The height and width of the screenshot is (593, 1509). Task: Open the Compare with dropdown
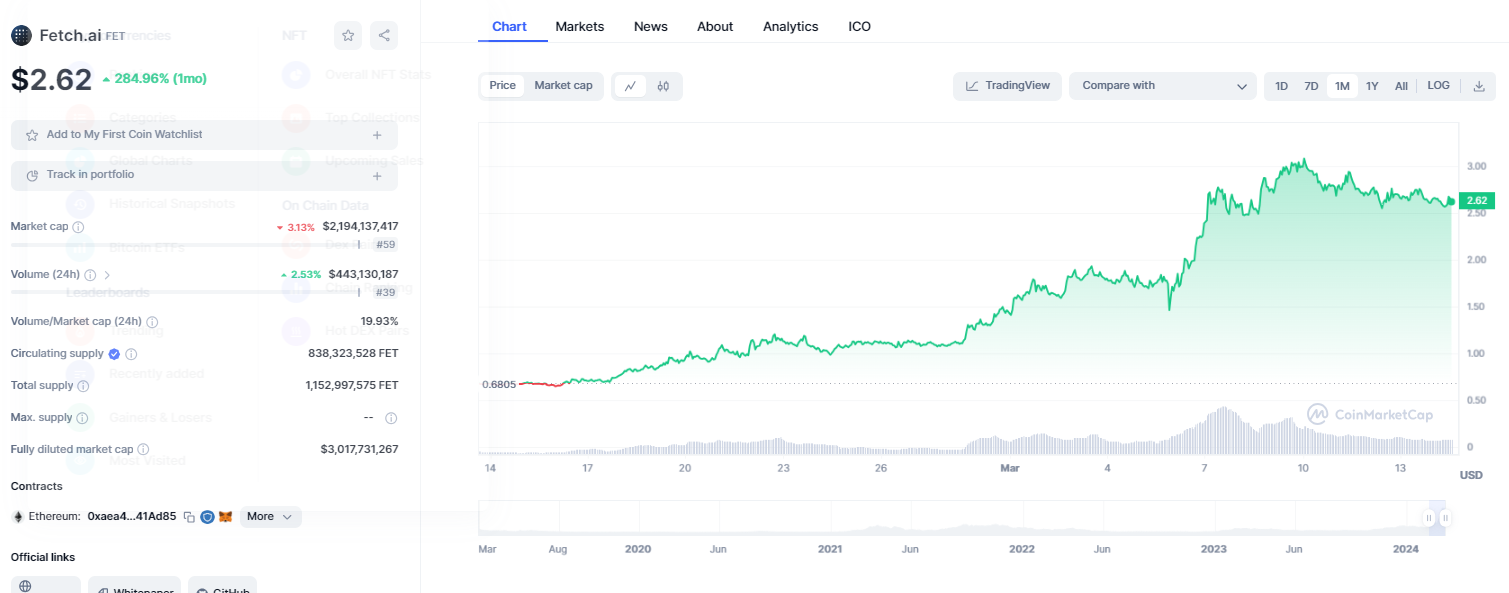click(x=1163, y=86)
